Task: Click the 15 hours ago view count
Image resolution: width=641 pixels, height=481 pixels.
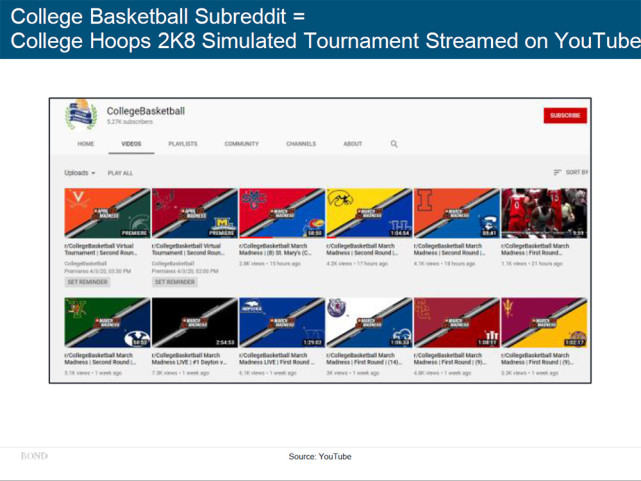Action: (x=270, y=264)
